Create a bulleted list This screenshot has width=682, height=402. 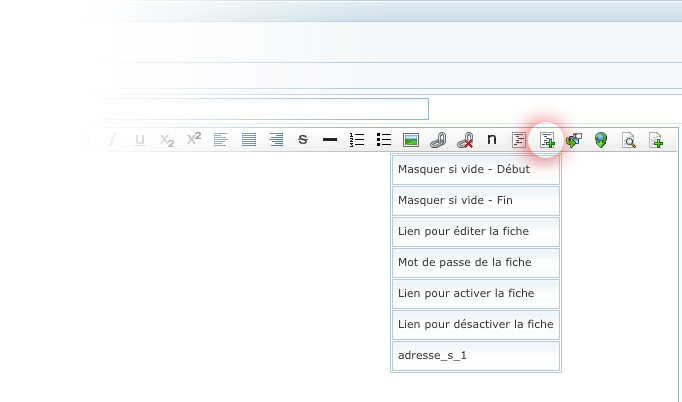tap(383, 140)
